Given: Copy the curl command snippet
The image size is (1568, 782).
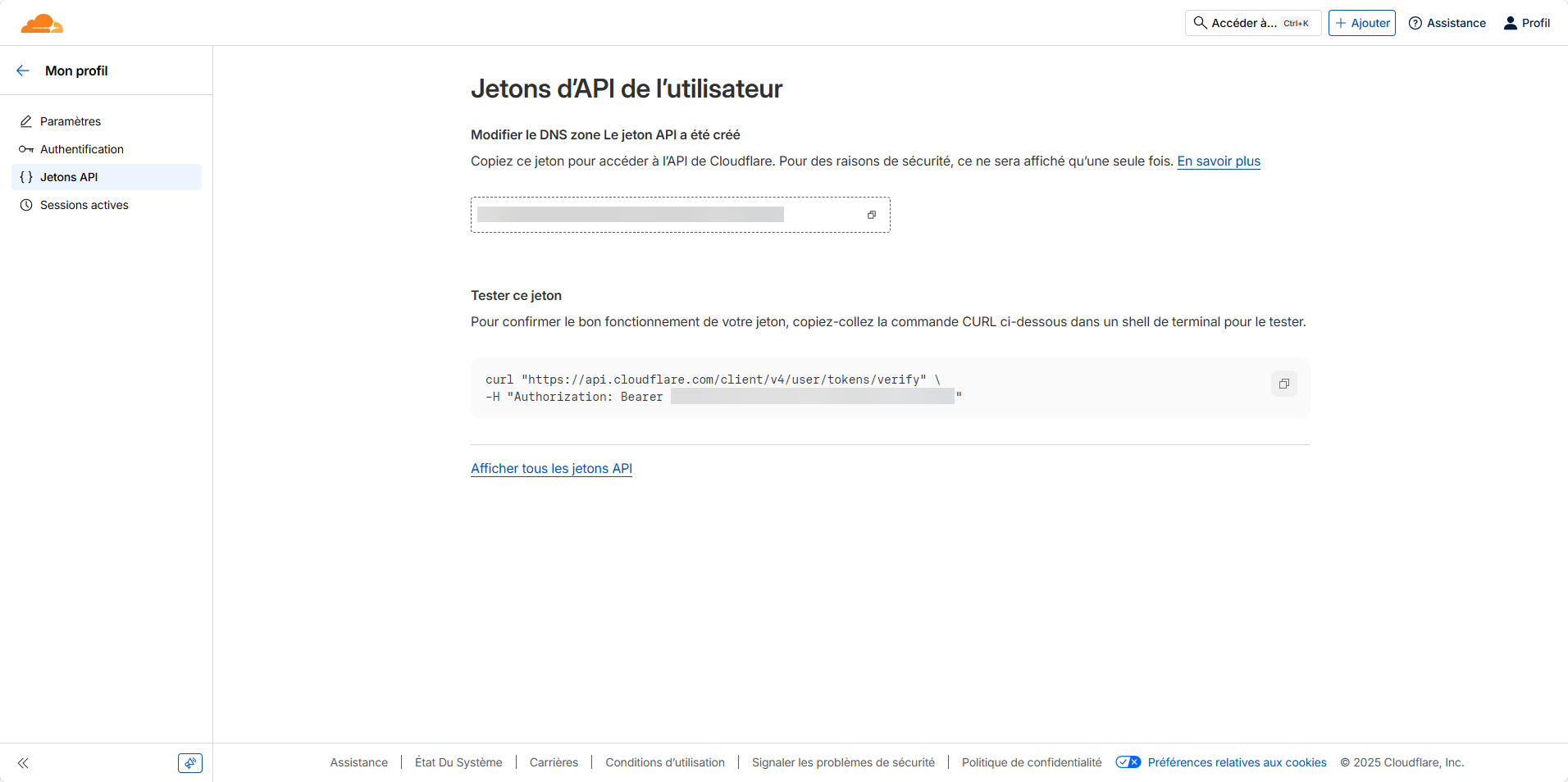Looking at the screenshot, I should [1283, 384].
